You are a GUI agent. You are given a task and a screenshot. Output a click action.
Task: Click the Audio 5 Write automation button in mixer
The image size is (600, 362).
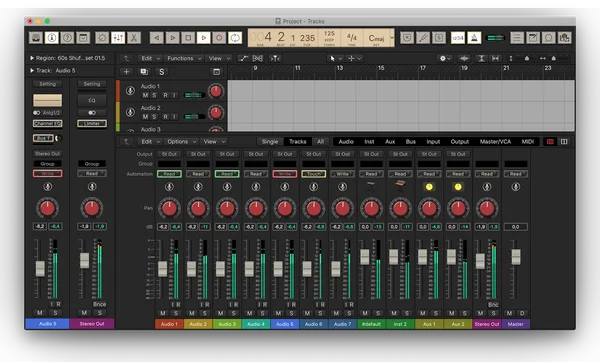click(285, 174)
